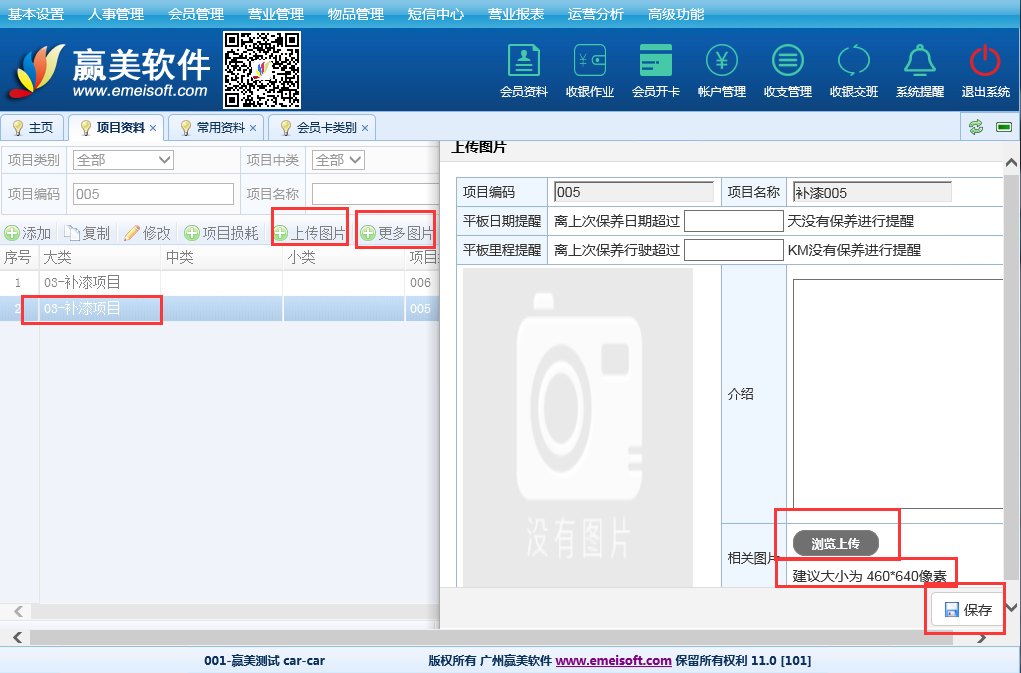Click the 保存 save button
This screenshot has width=1021, height=673.
pyautogui.click(x=967, y=610)
